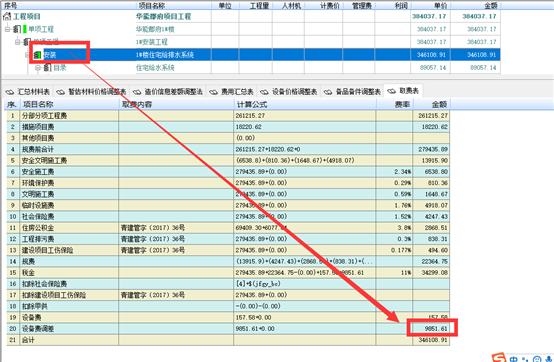554x362 pixels.
Task: Click the node icon beside 目录
Action: point(47,67)
